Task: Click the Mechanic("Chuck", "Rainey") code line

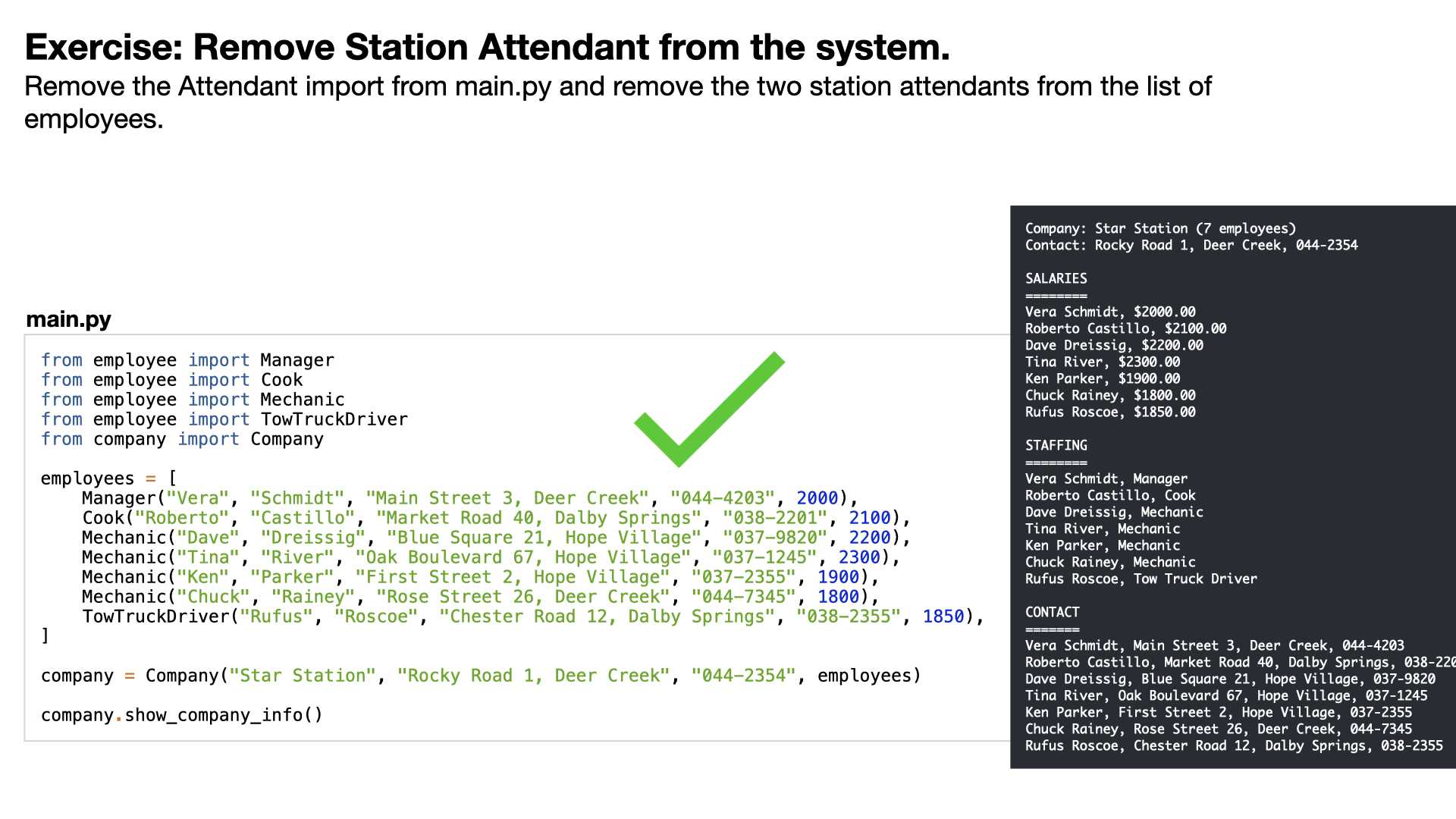Action: tap(480, 597)
